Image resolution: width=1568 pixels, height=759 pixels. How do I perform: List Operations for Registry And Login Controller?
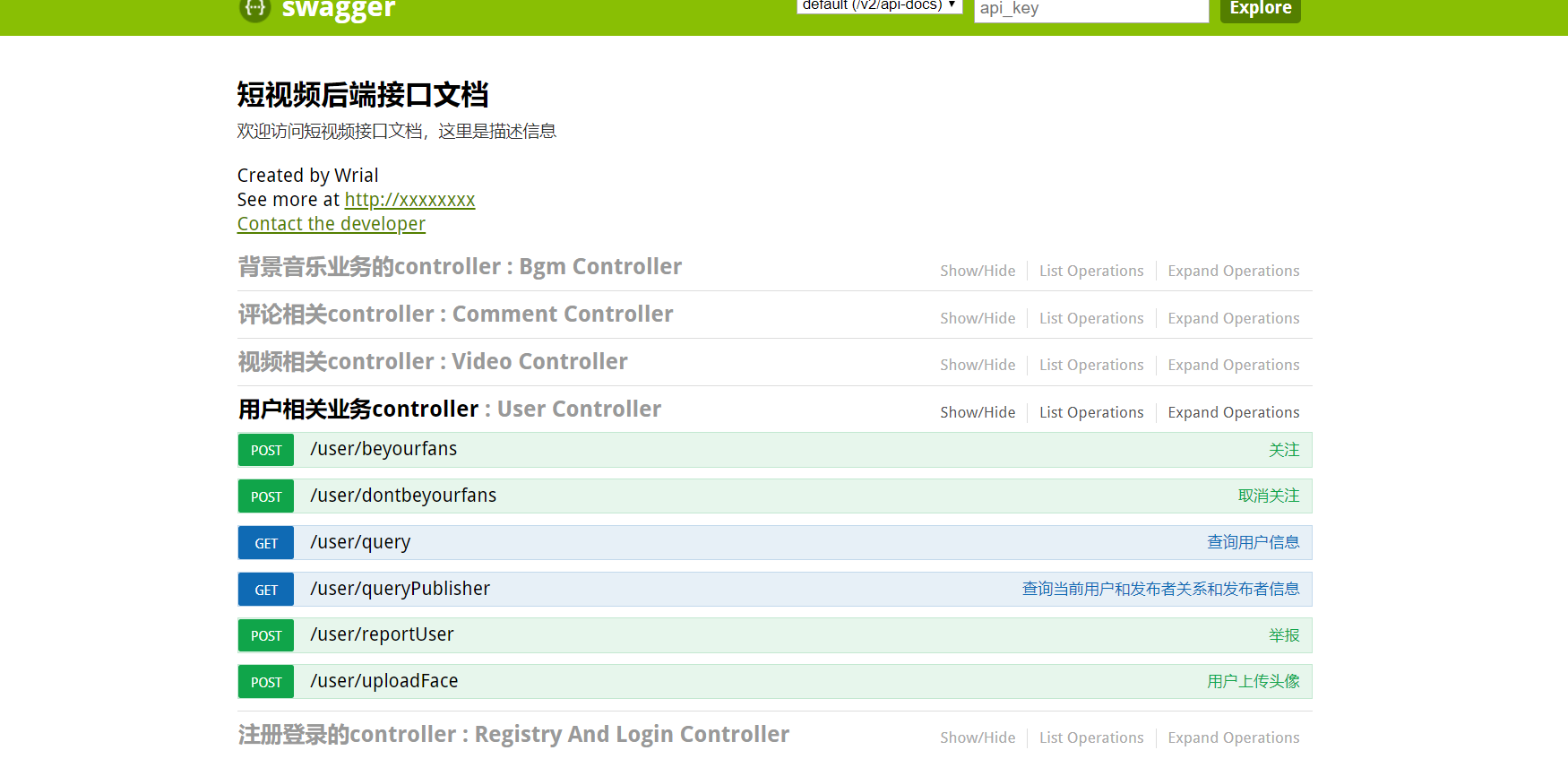pyautogui.click(x=1091, y=737)
